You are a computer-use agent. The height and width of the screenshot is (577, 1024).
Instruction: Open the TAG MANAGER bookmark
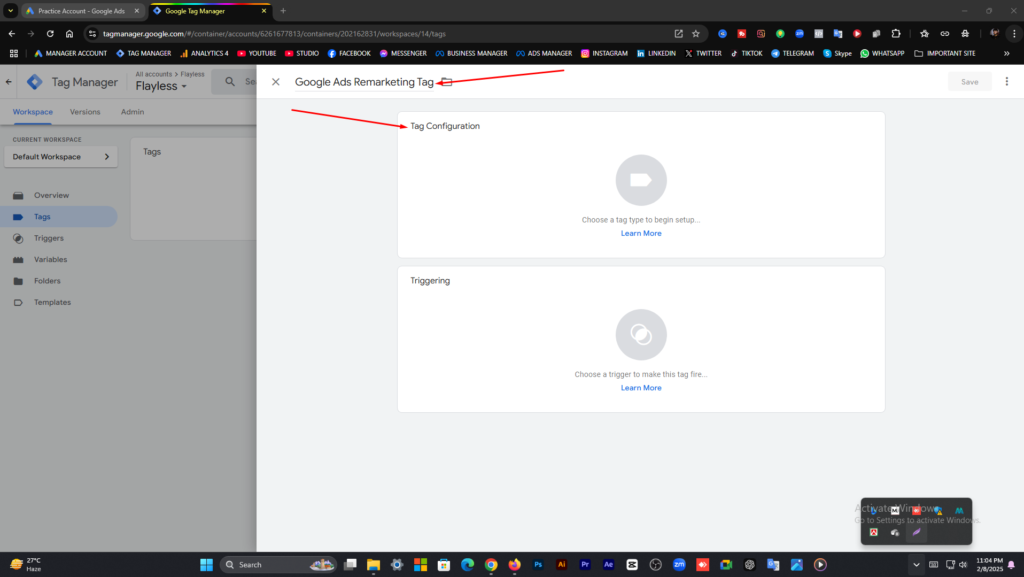[x=144, y=54]
